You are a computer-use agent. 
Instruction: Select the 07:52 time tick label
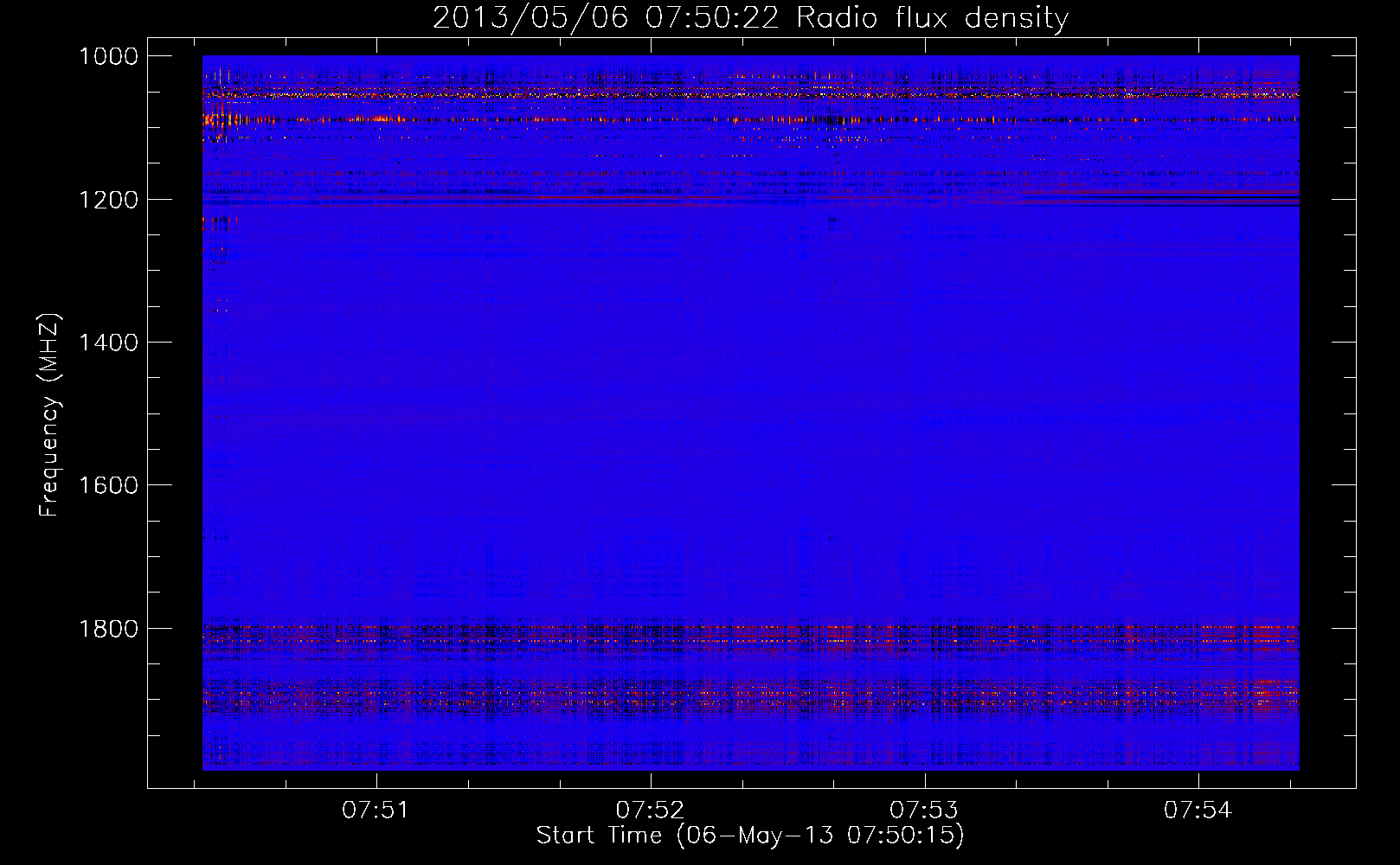pos(650,811)
